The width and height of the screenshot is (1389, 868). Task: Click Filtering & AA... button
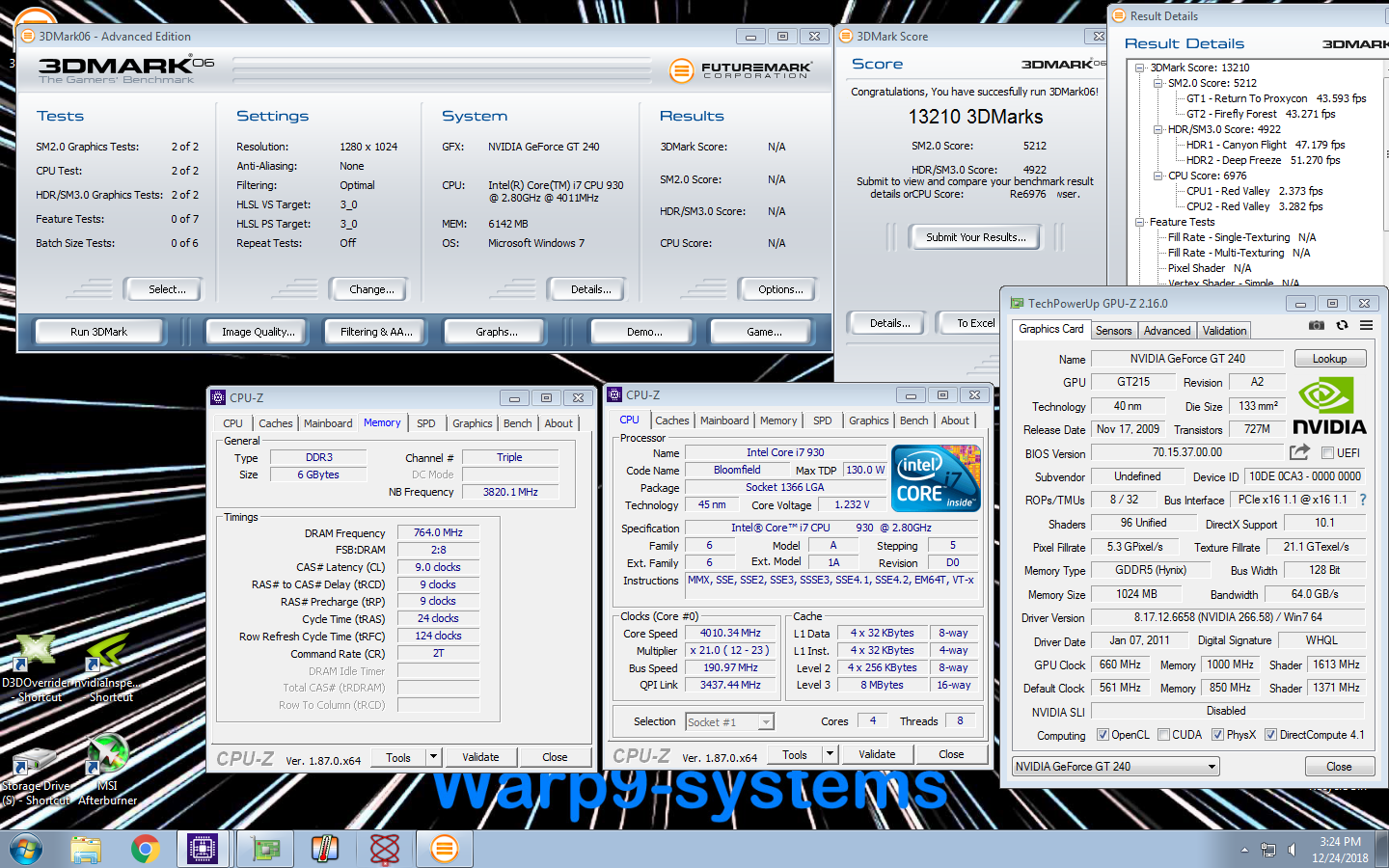pos(376,331)
